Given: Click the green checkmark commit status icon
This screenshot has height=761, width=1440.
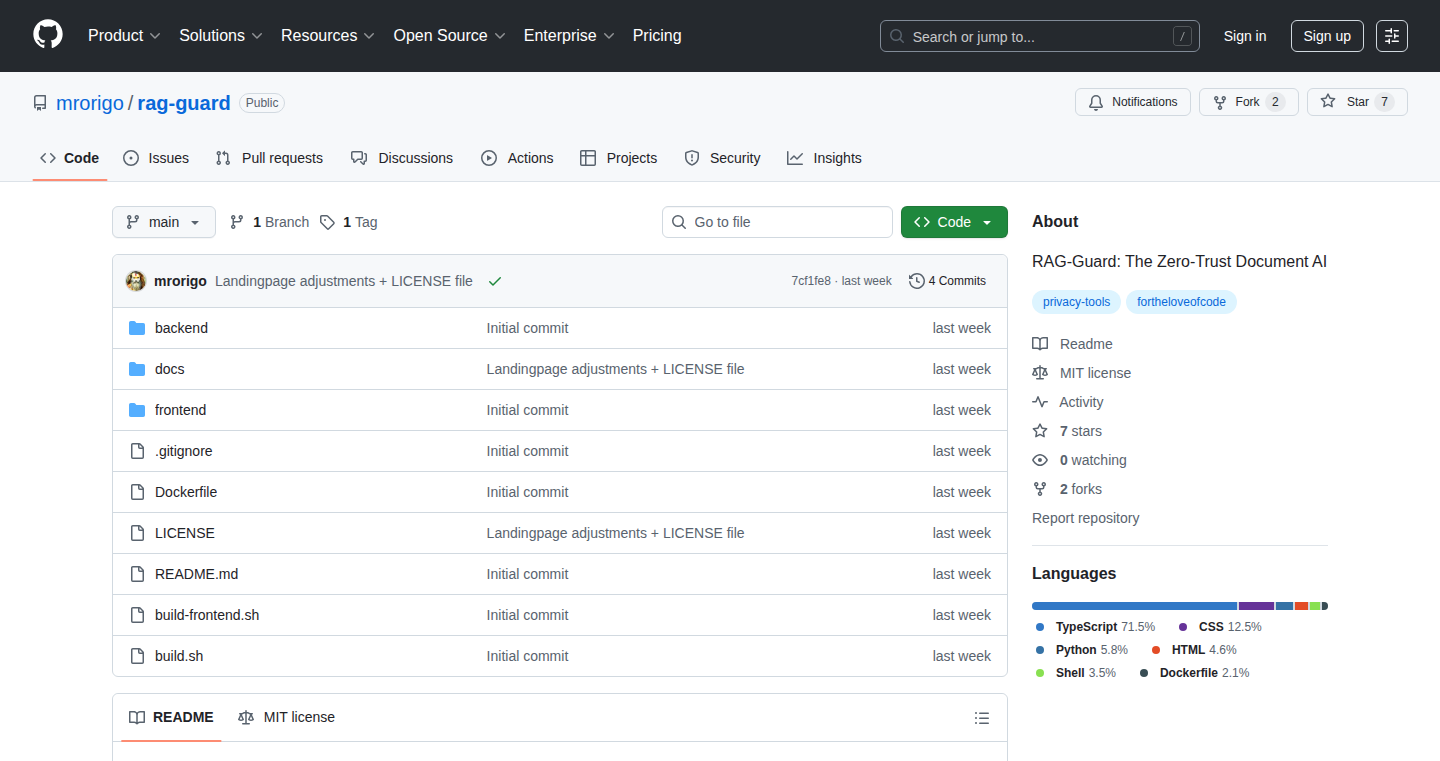Looking at the screenshot, I should pos(495,281).
